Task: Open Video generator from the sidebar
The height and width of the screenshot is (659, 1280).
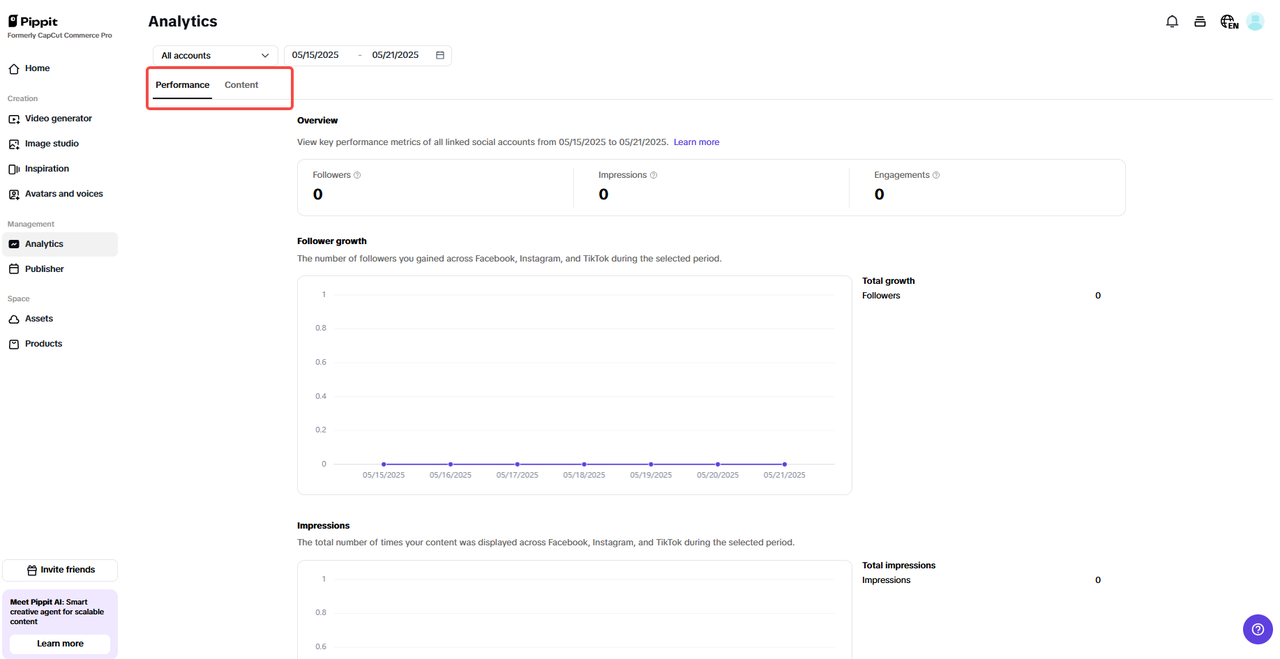Action: tap(58, 119)
